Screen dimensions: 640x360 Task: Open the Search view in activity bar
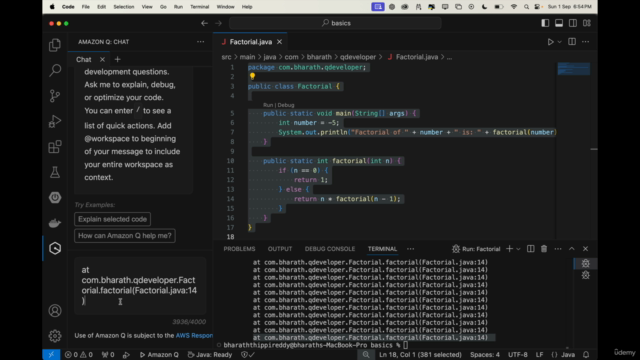coord(55,70)
